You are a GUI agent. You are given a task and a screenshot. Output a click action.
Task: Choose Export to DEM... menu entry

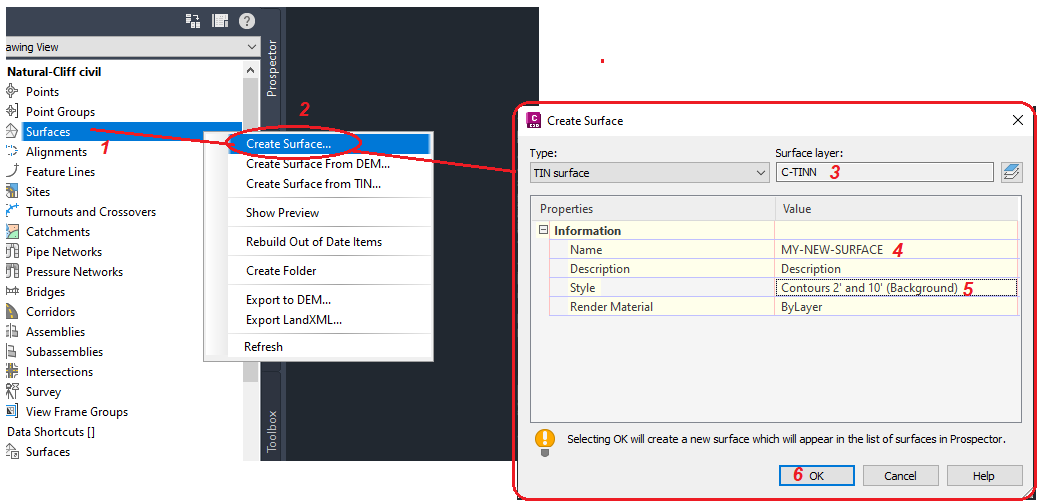tap(288, 300)
